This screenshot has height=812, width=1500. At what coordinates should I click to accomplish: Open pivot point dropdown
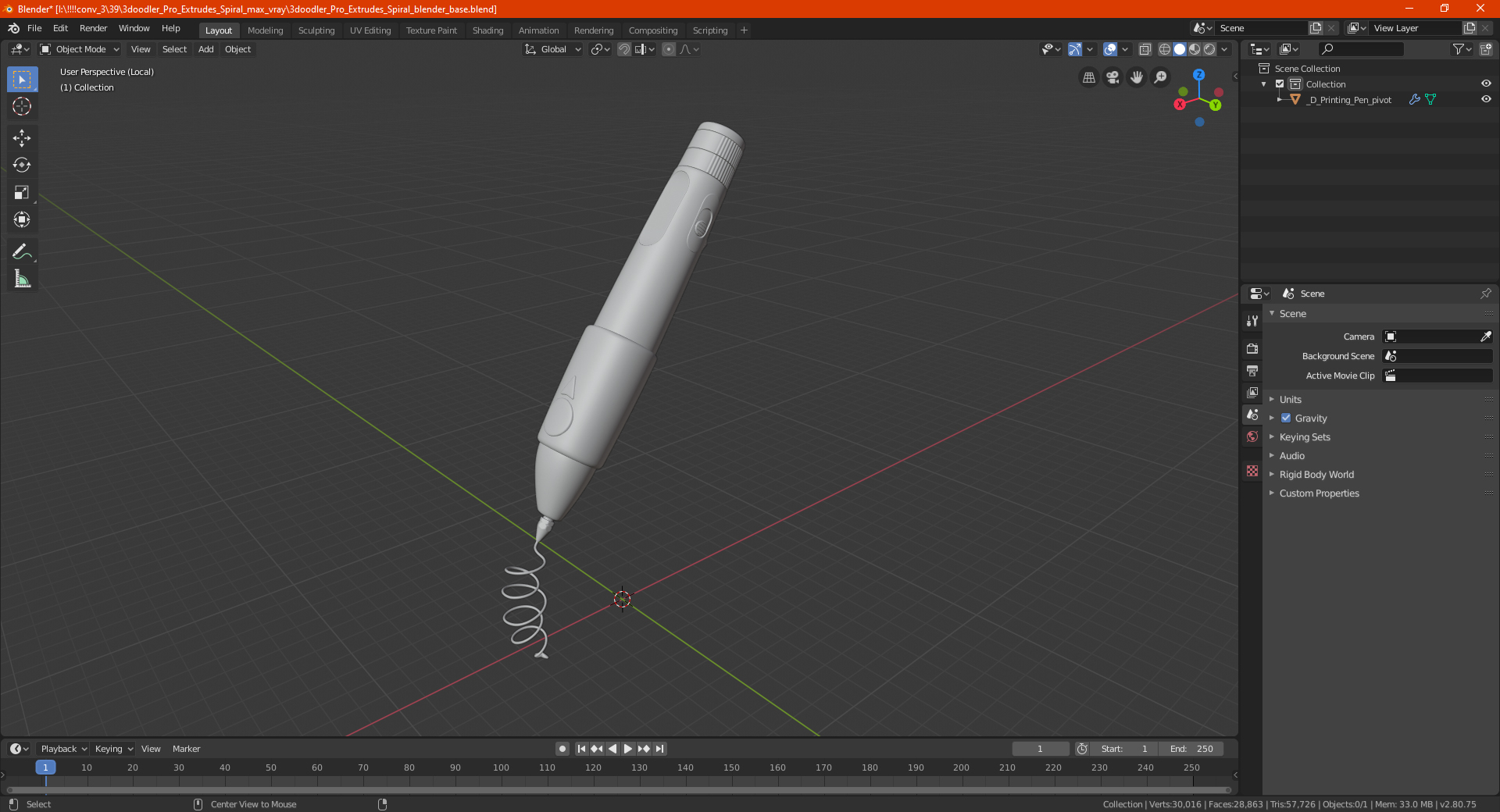click(600, 49)
